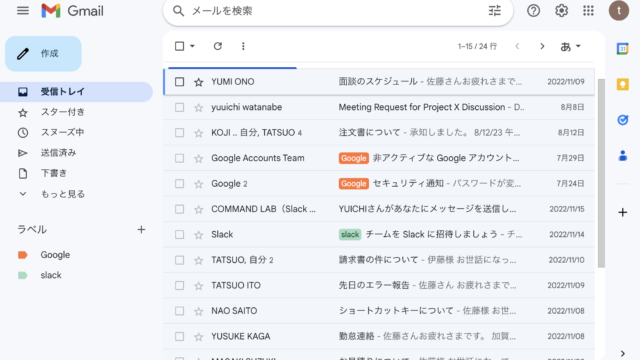This screenshot has width=640, height=360.
Task: Click the Gmail logo
Action: pos(73,11)
